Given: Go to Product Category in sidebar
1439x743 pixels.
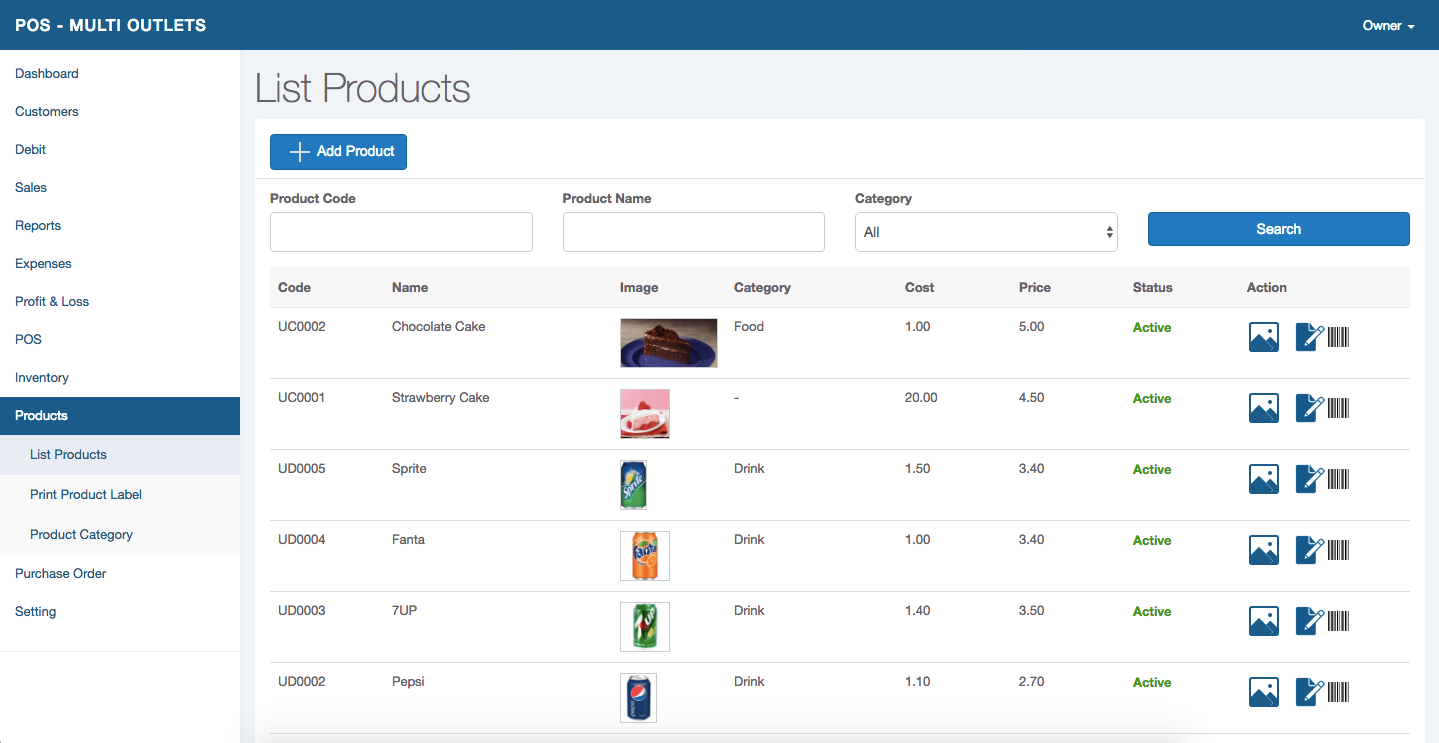Looking at the screenshot, I should tap(82, 535).
